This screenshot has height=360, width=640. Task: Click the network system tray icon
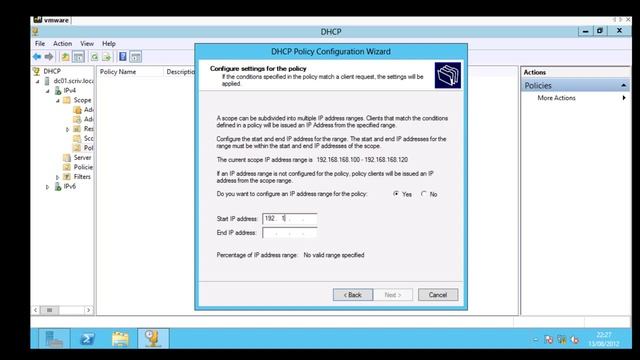tap(562, 340)
